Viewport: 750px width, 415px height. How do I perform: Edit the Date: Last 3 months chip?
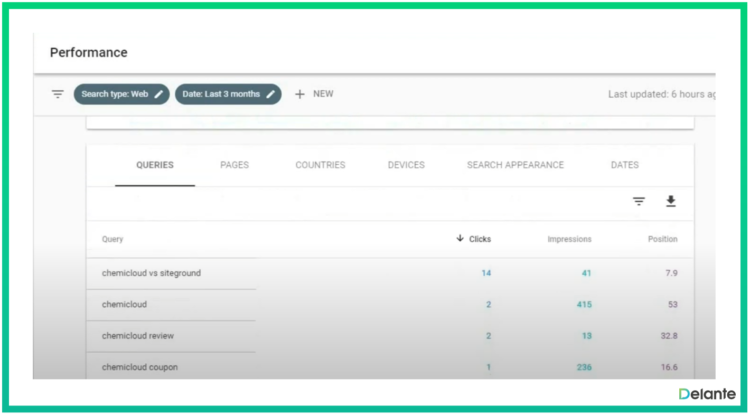click(228, 94)
